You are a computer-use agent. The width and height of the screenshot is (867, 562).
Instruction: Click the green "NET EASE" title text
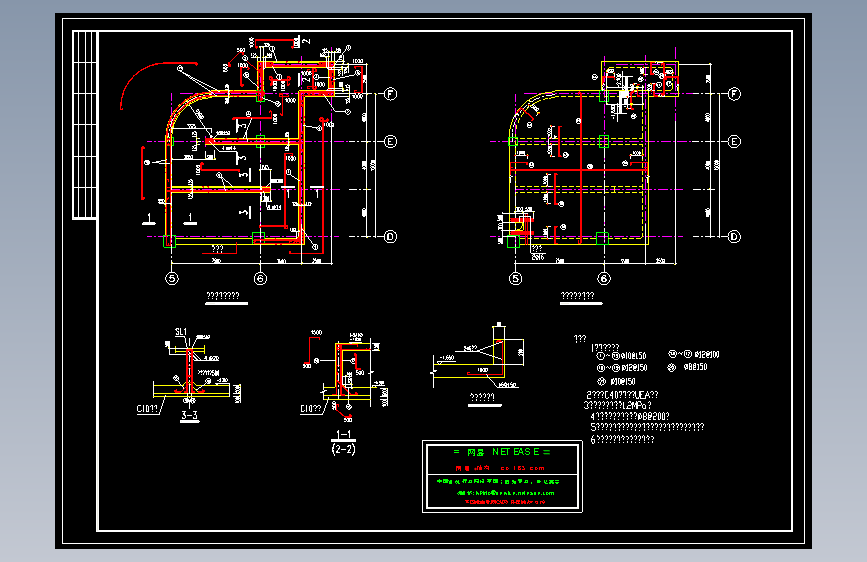point(502,452)
